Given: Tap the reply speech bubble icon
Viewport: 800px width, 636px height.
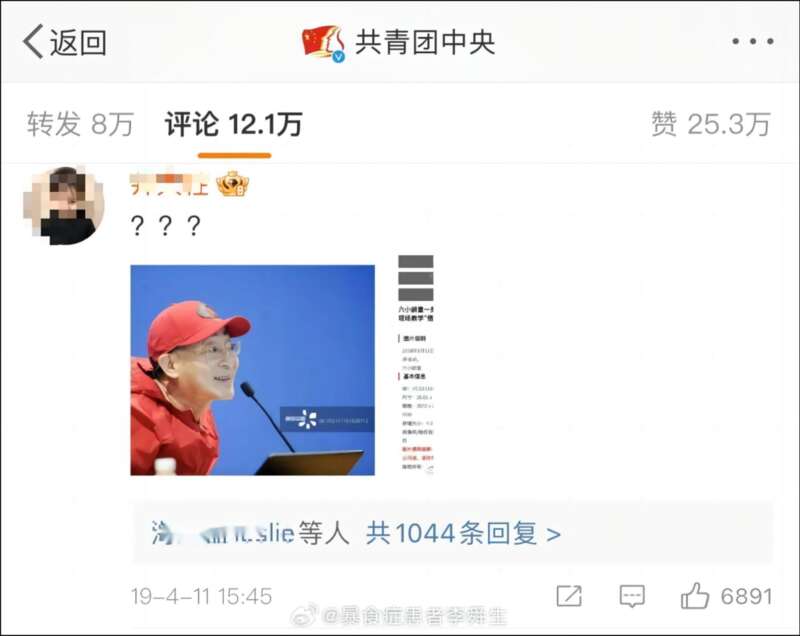Looking at the screenshot, I should (632, 596).
